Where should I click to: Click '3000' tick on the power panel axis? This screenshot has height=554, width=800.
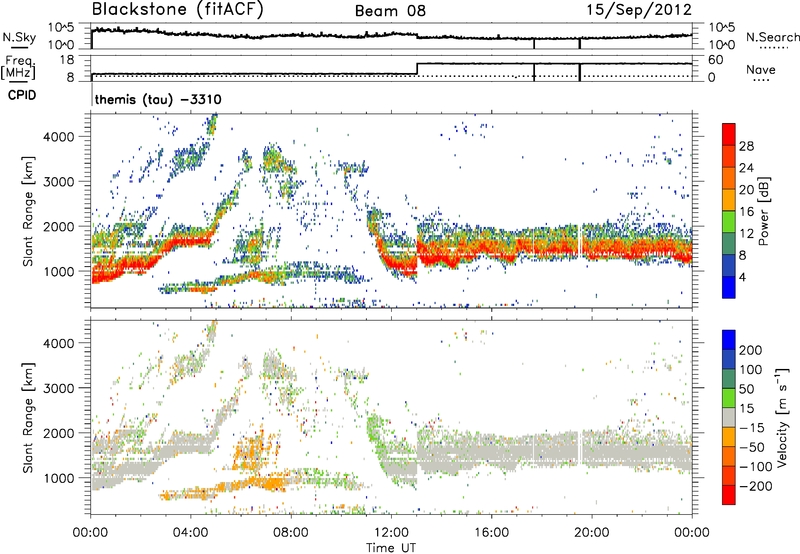pyautogui.click(x=58, y=182)
